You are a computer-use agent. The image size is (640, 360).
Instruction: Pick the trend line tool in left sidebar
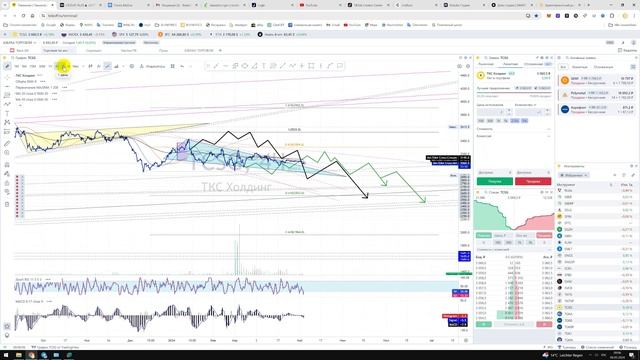[7, 87]
